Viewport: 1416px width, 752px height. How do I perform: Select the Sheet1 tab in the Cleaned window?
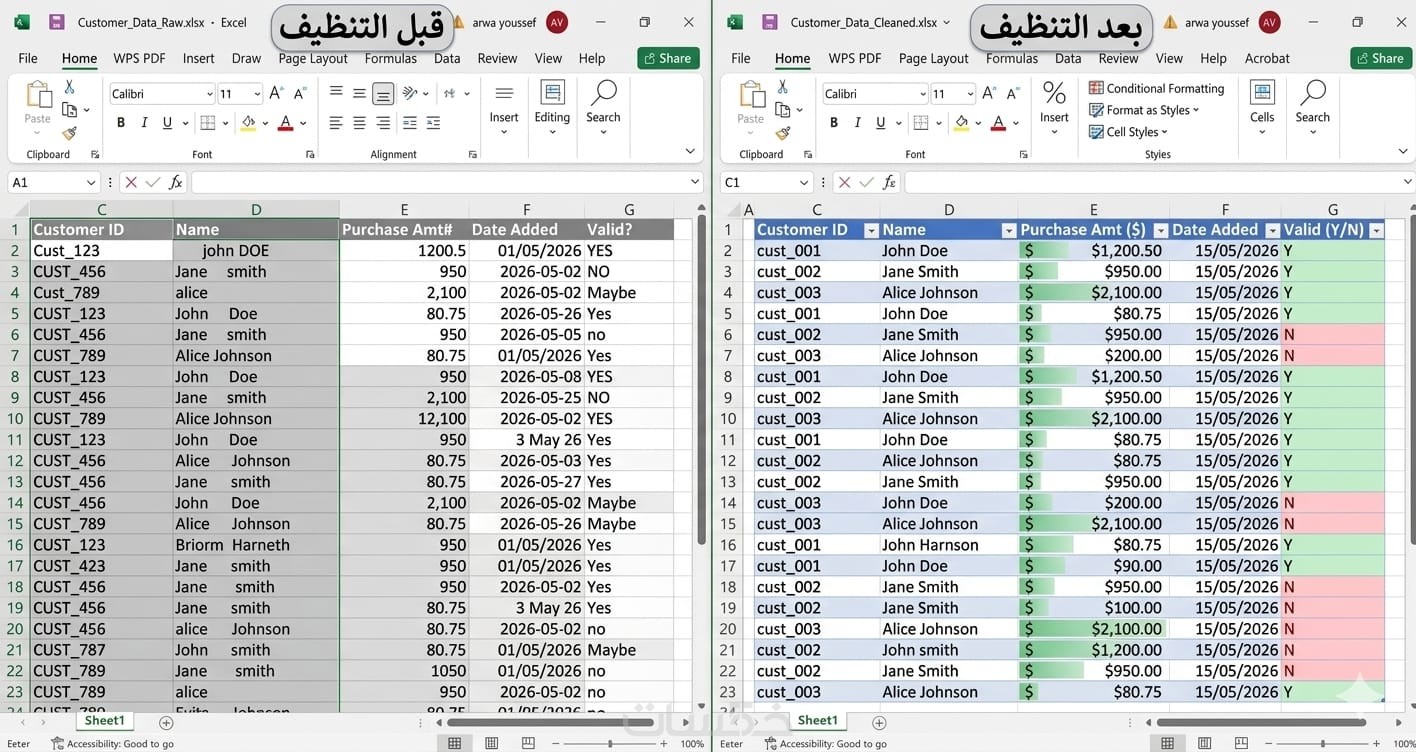coord(817,721)
